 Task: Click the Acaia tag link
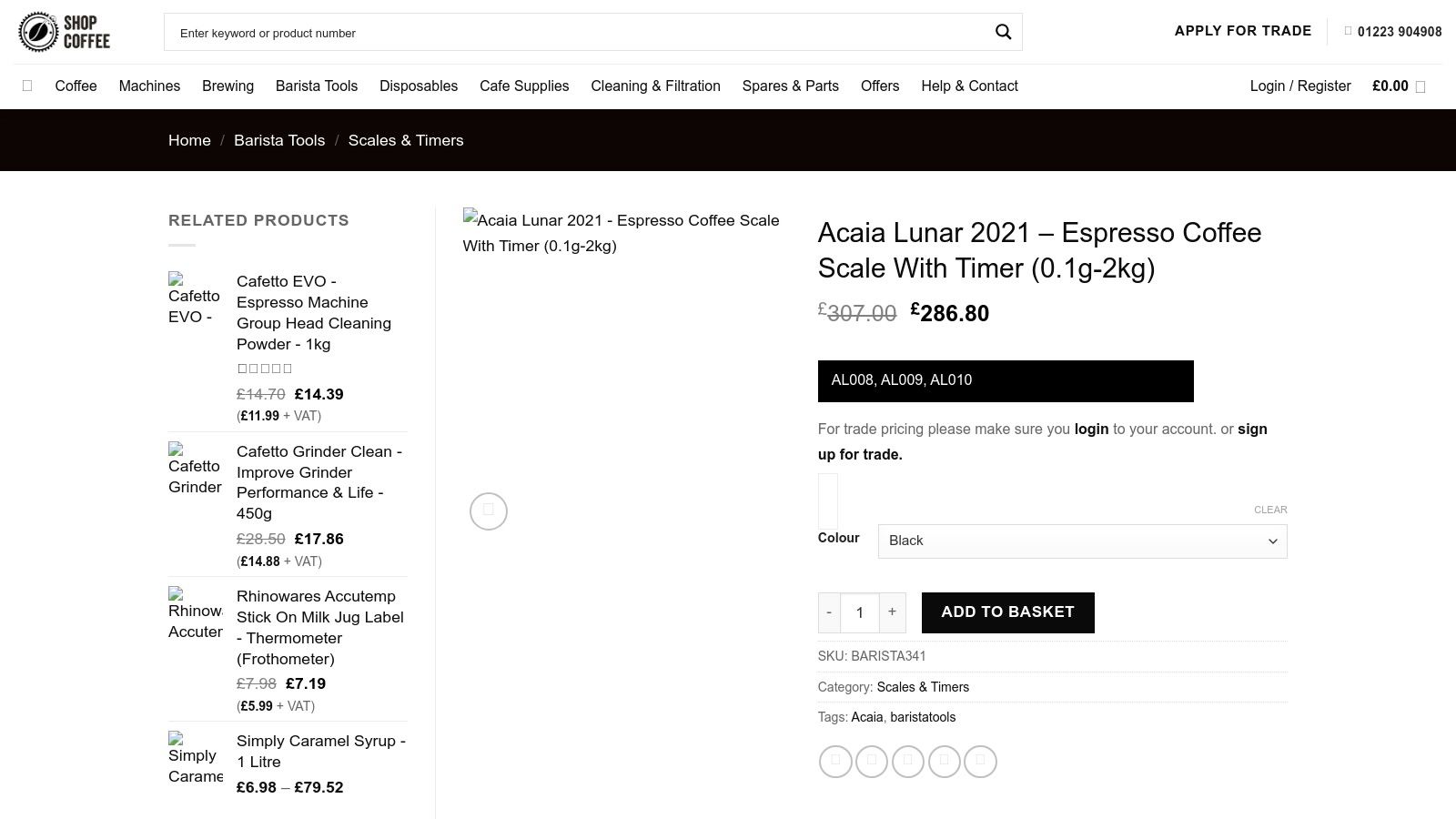(867, 717)
